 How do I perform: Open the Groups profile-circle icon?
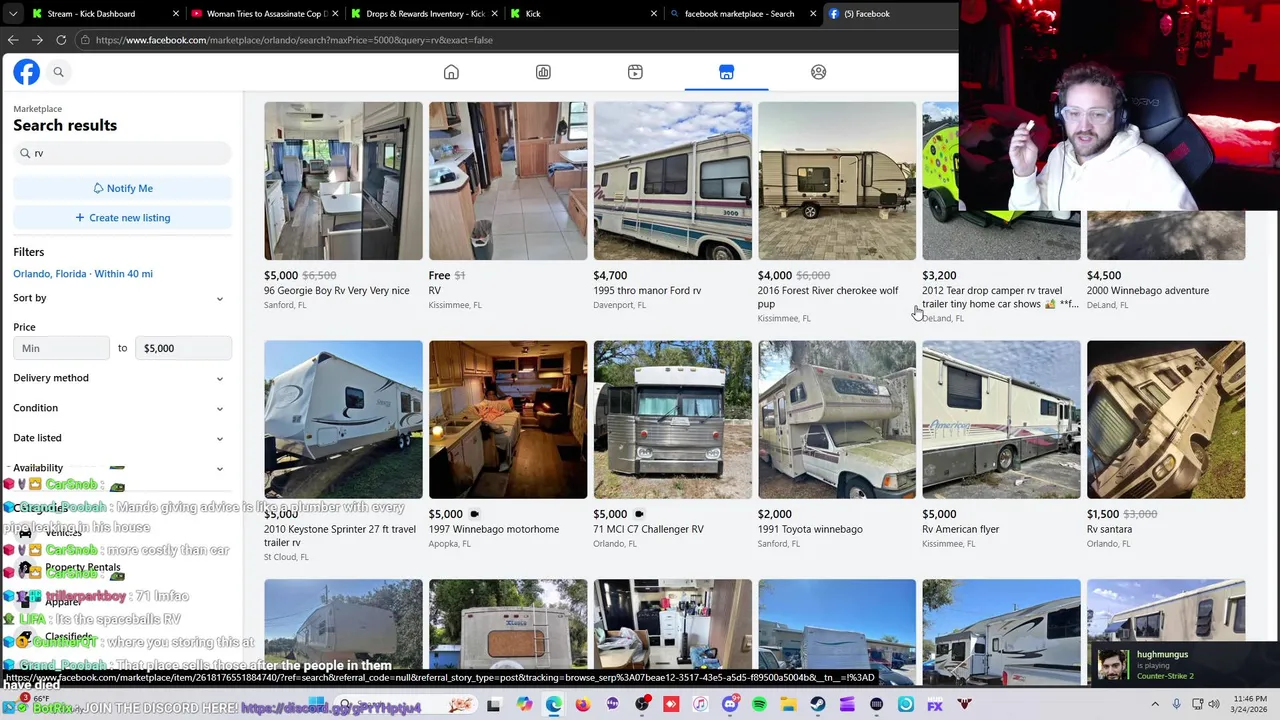(818, 72)
